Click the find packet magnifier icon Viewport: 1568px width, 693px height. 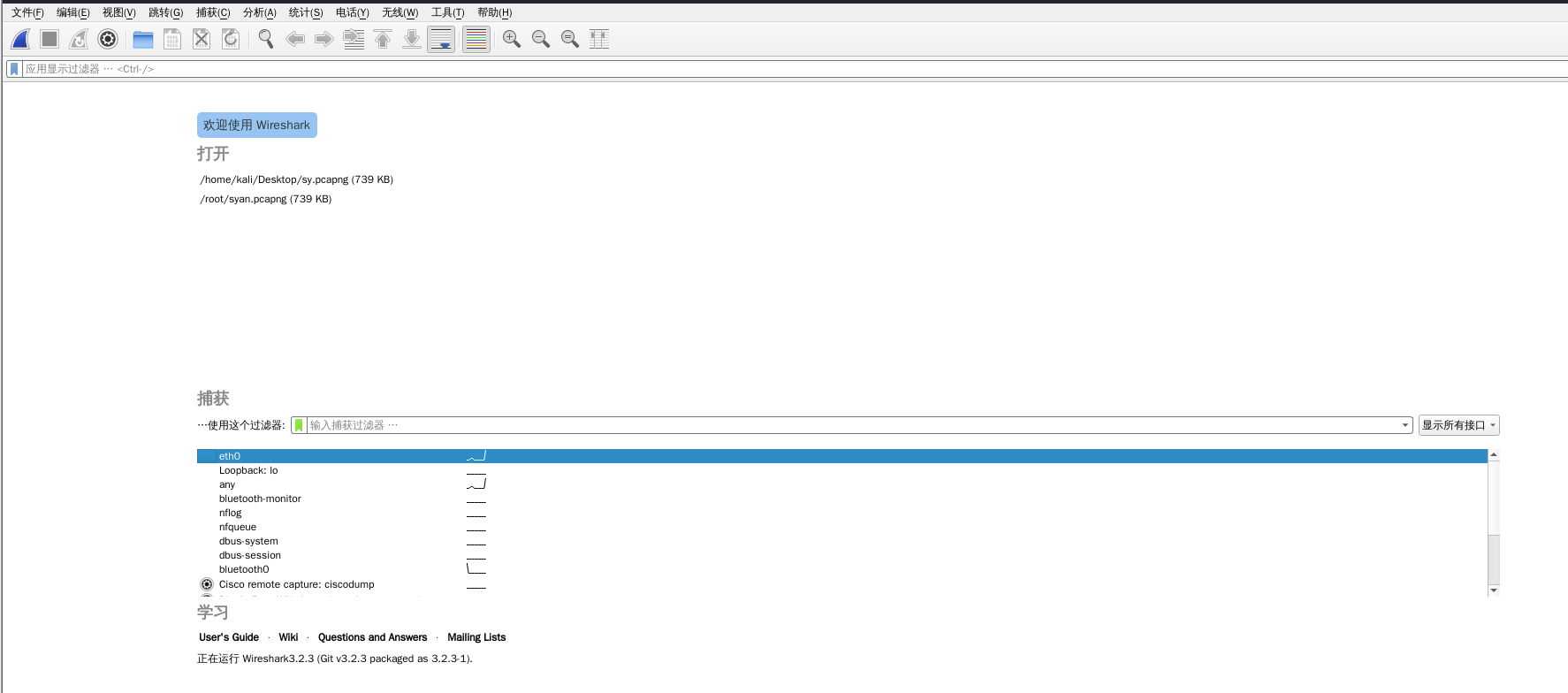coord(265,39)
